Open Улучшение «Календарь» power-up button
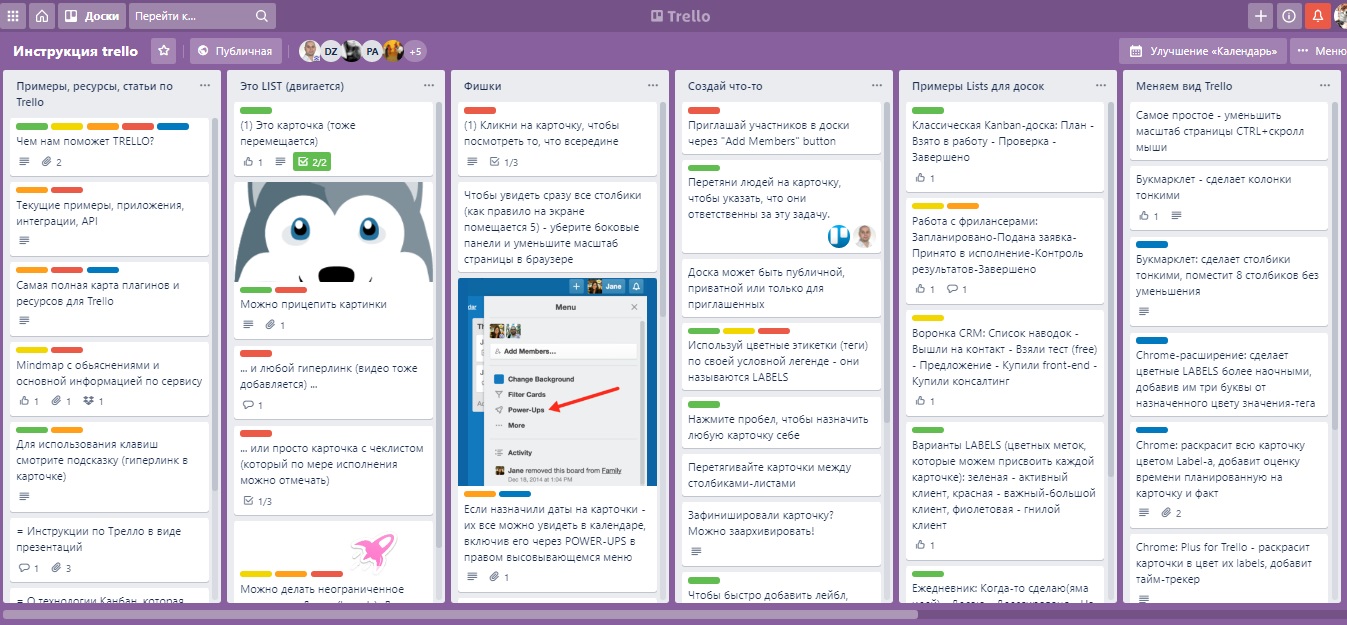1347x625 pixels. point(1202,51)
